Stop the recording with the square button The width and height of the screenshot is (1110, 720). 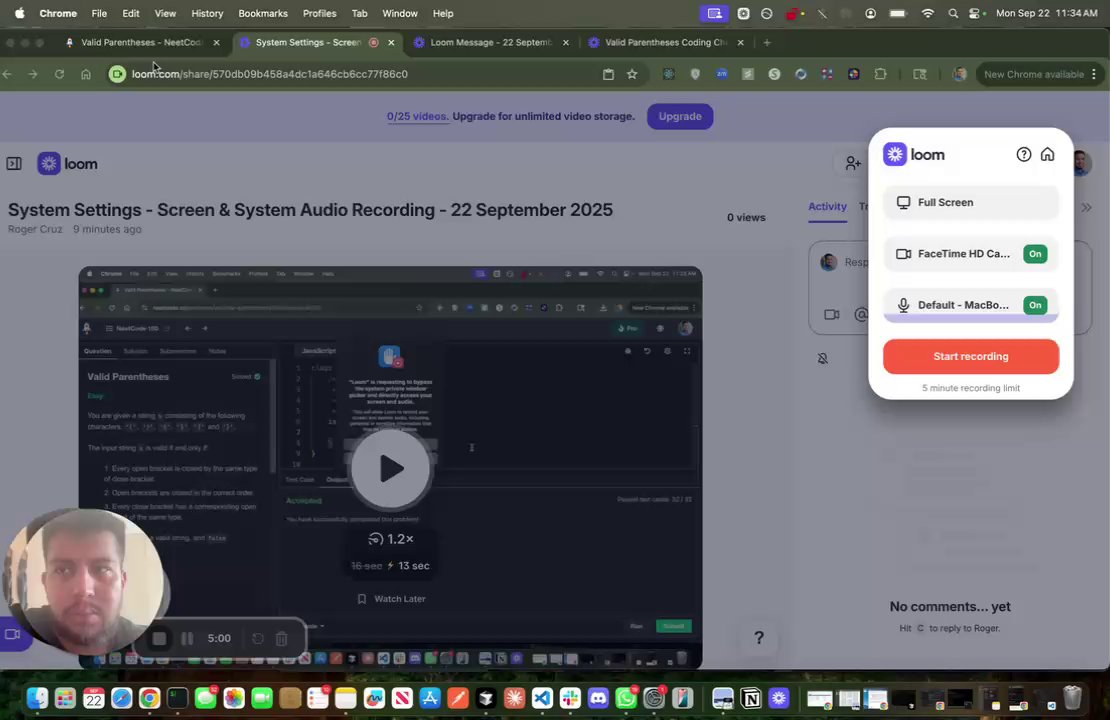[159, 639]
